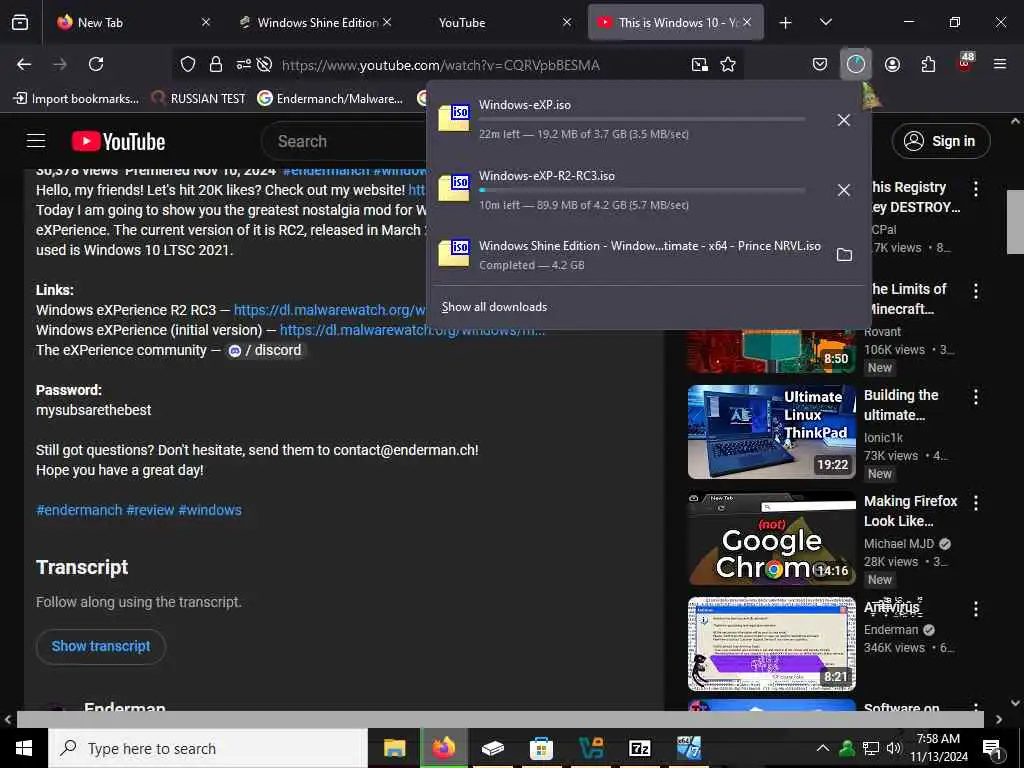Open Firefox account icon
Image resolution: width=1024 pixels, height=768 pixels.
point(892,64)
